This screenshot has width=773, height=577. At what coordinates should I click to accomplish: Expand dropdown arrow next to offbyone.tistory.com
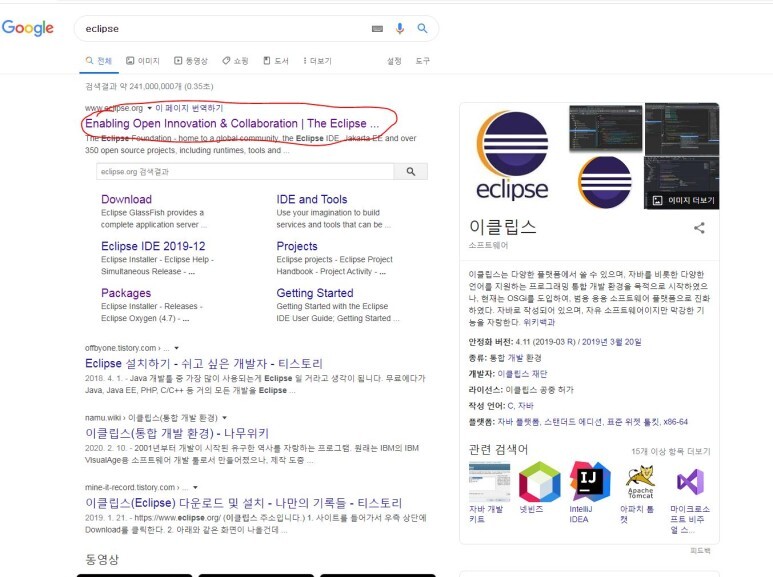pyautogui.click(x=176, y=348)
